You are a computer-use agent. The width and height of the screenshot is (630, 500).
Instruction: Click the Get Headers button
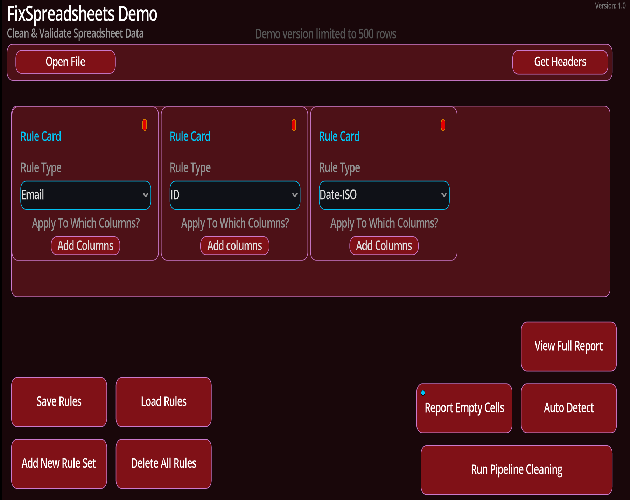point(560,62)
